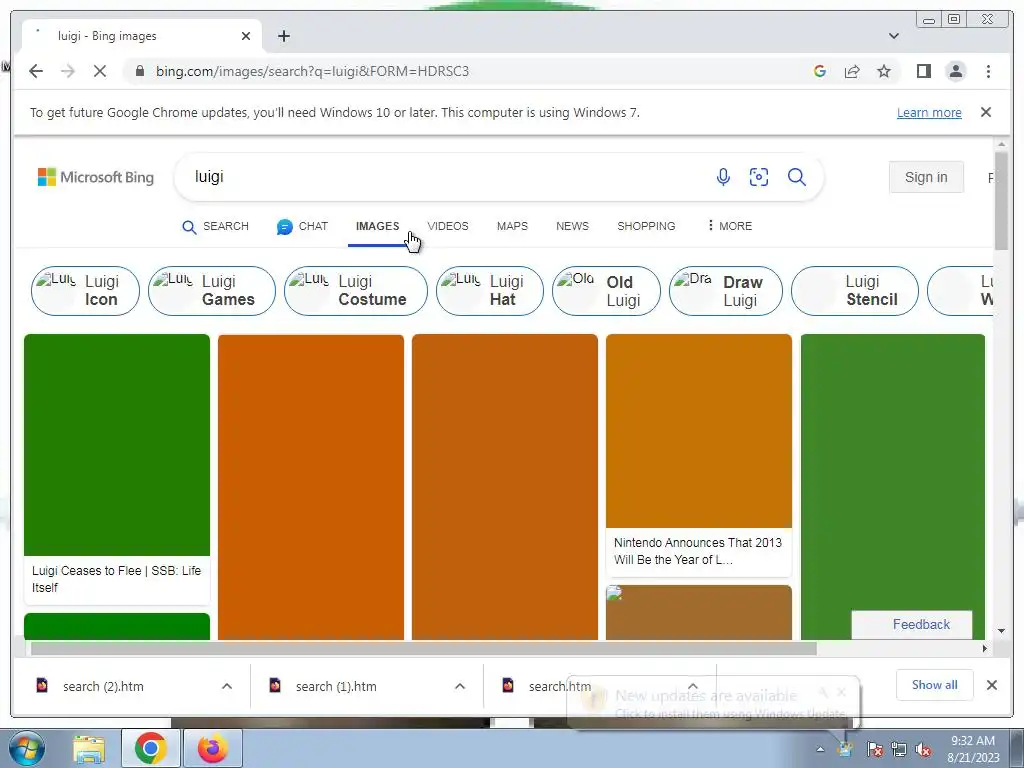
Task: Click the scroll right arrow
Action: point(985,648)
